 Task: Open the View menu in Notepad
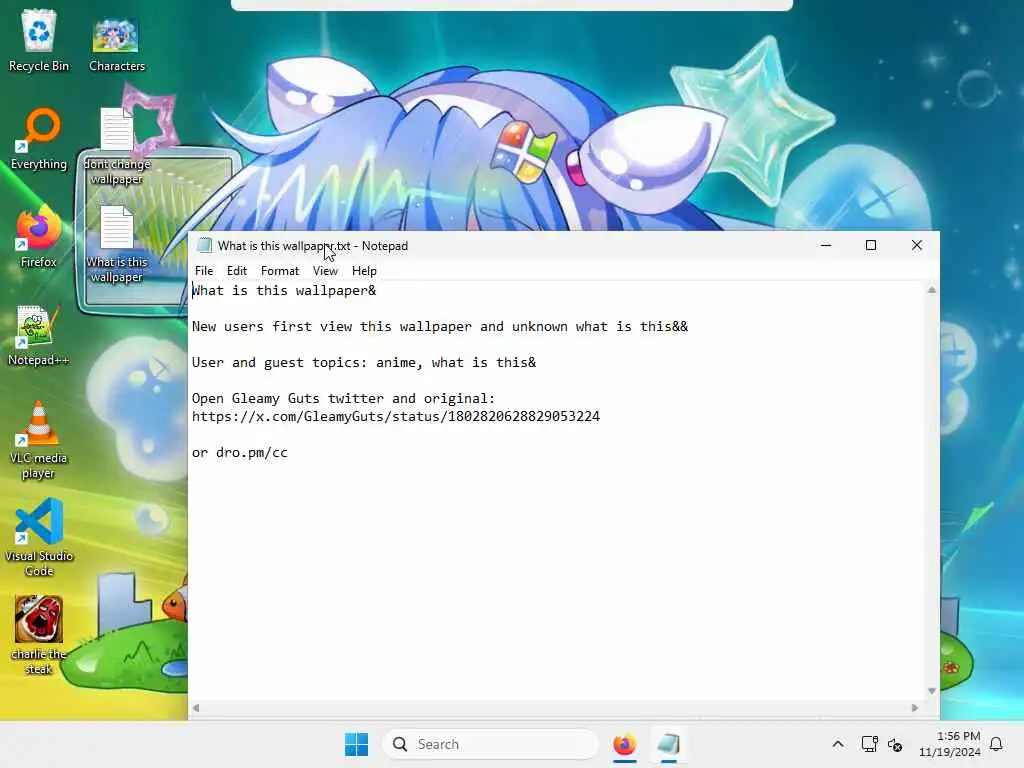point(325,271)
